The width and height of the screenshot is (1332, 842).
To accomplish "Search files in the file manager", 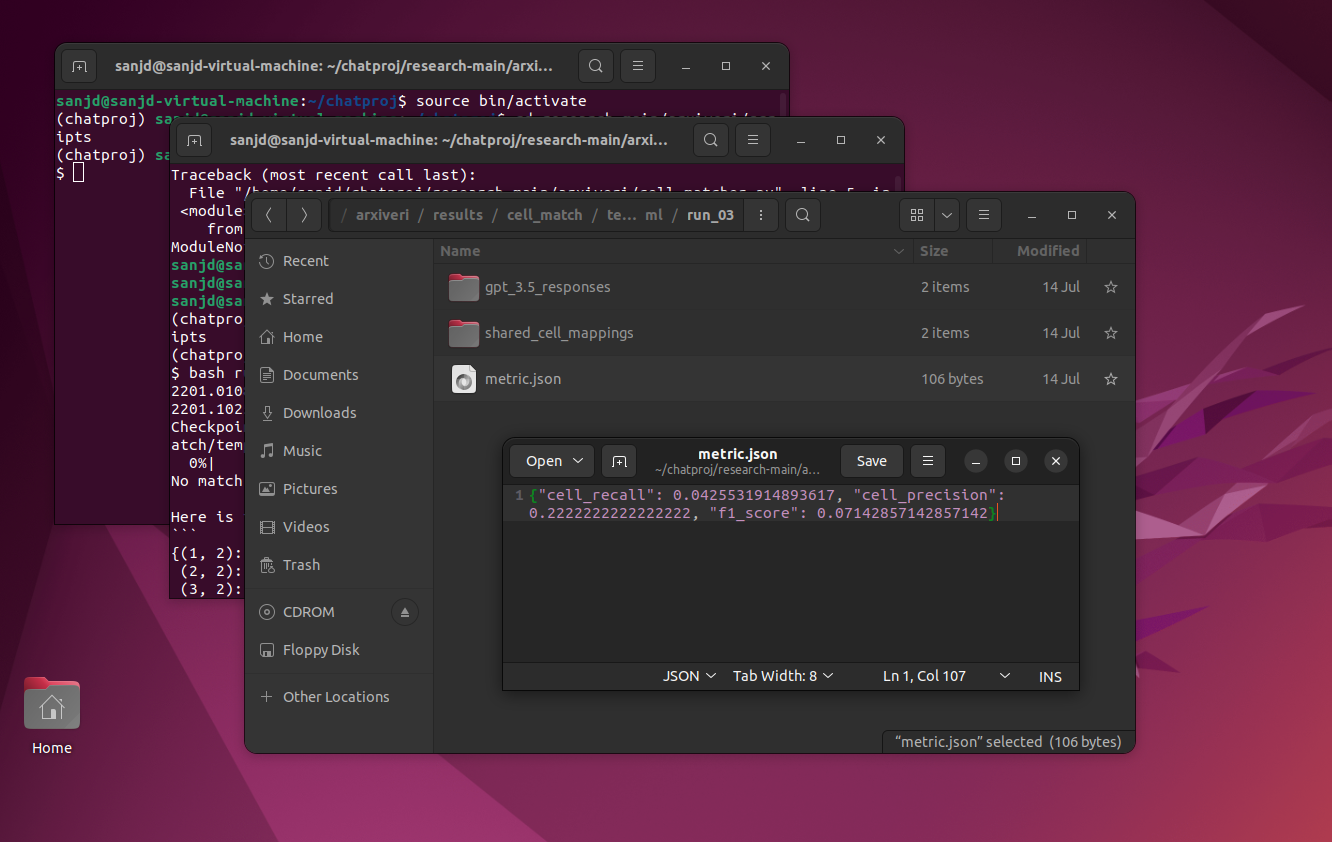I will point(802,215).
